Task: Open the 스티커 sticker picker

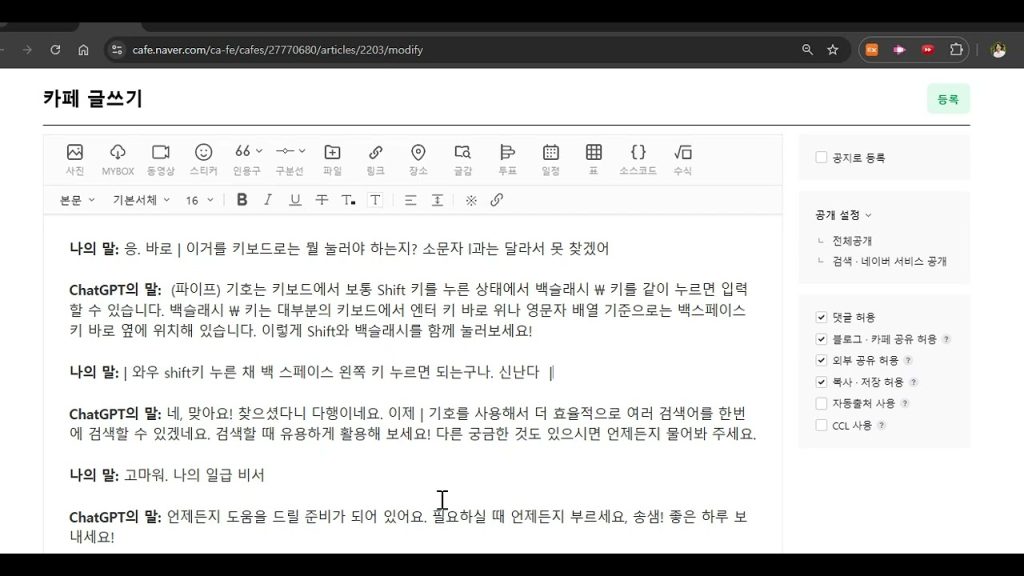Action: coord(203,158)
